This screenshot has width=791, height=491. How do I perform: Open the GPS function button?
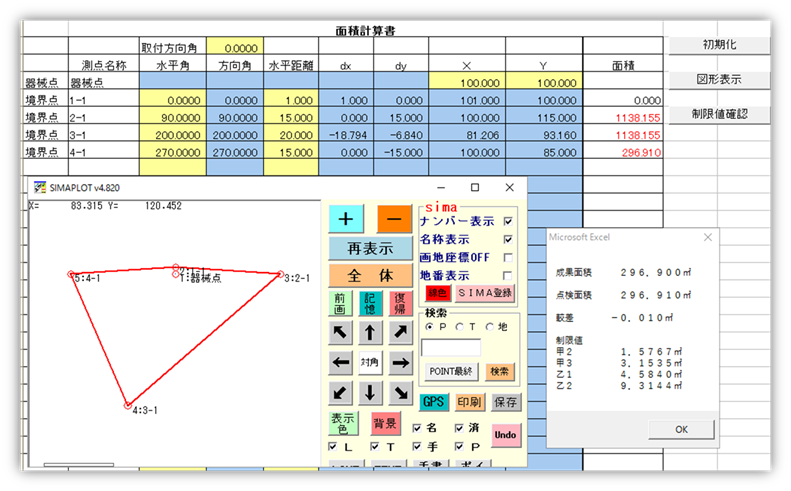pos(433,402)
